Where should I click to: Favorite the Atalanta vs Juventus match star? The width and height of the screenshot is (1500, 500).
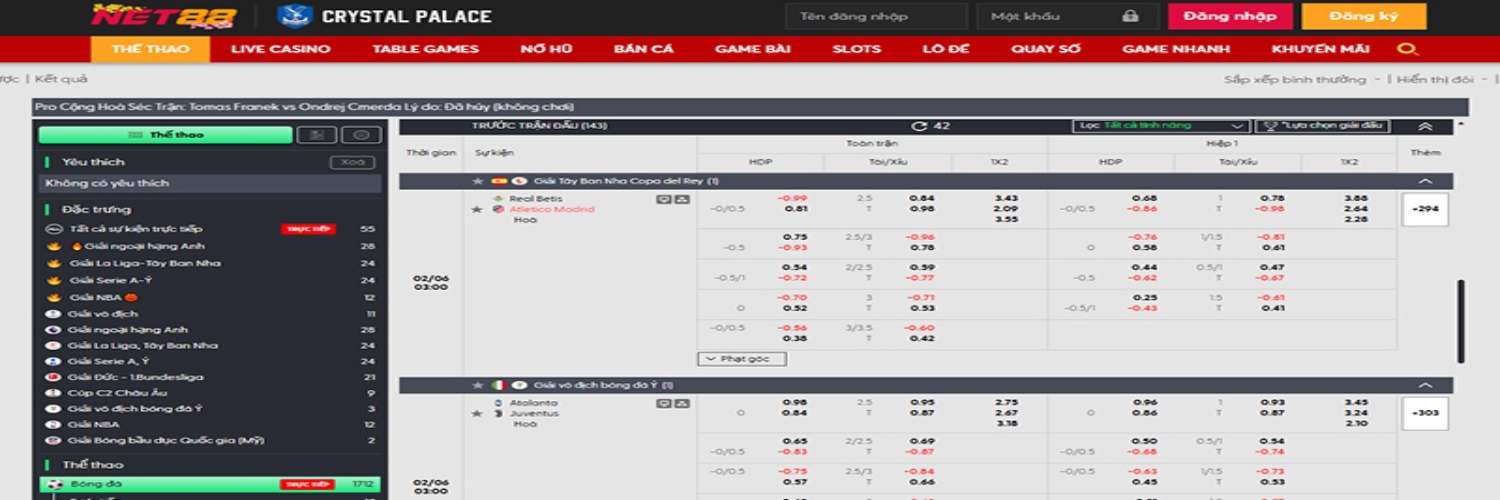478,413
